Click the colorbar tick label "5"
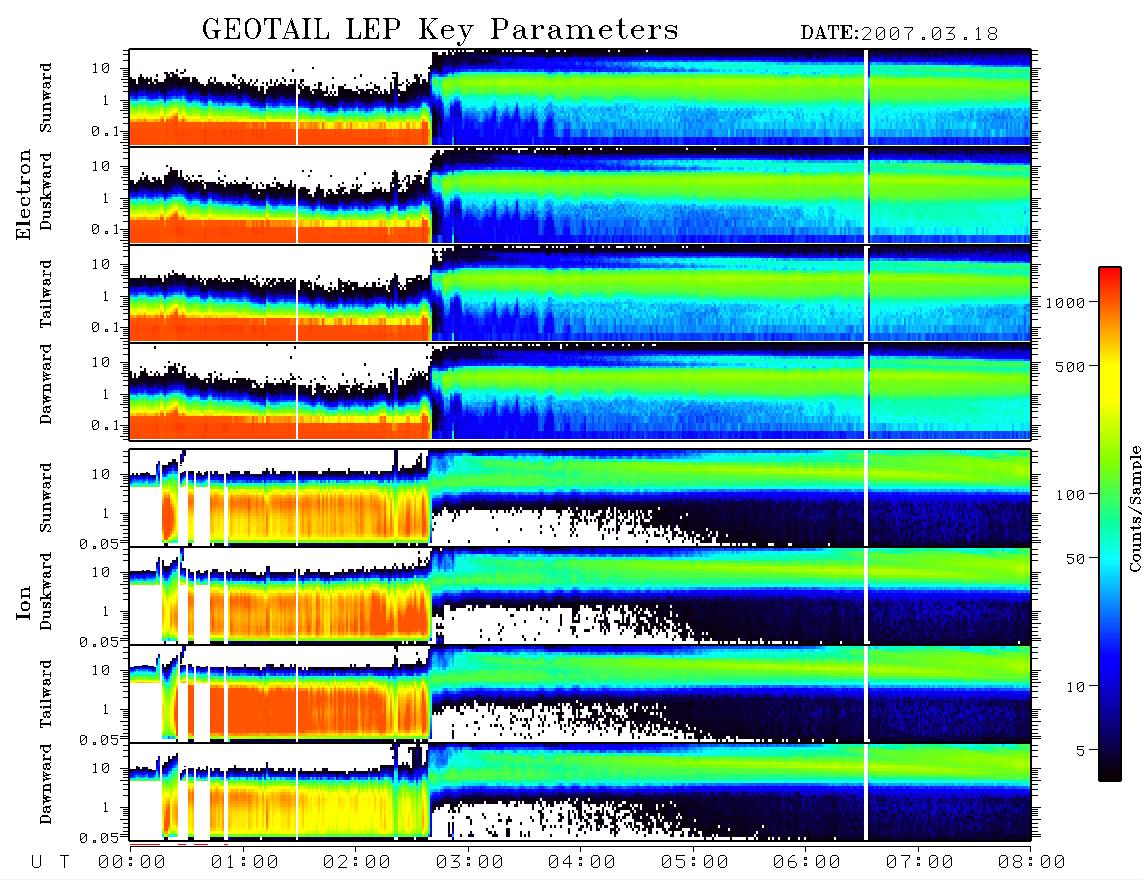The image size is (1142, 880). 1081,751
